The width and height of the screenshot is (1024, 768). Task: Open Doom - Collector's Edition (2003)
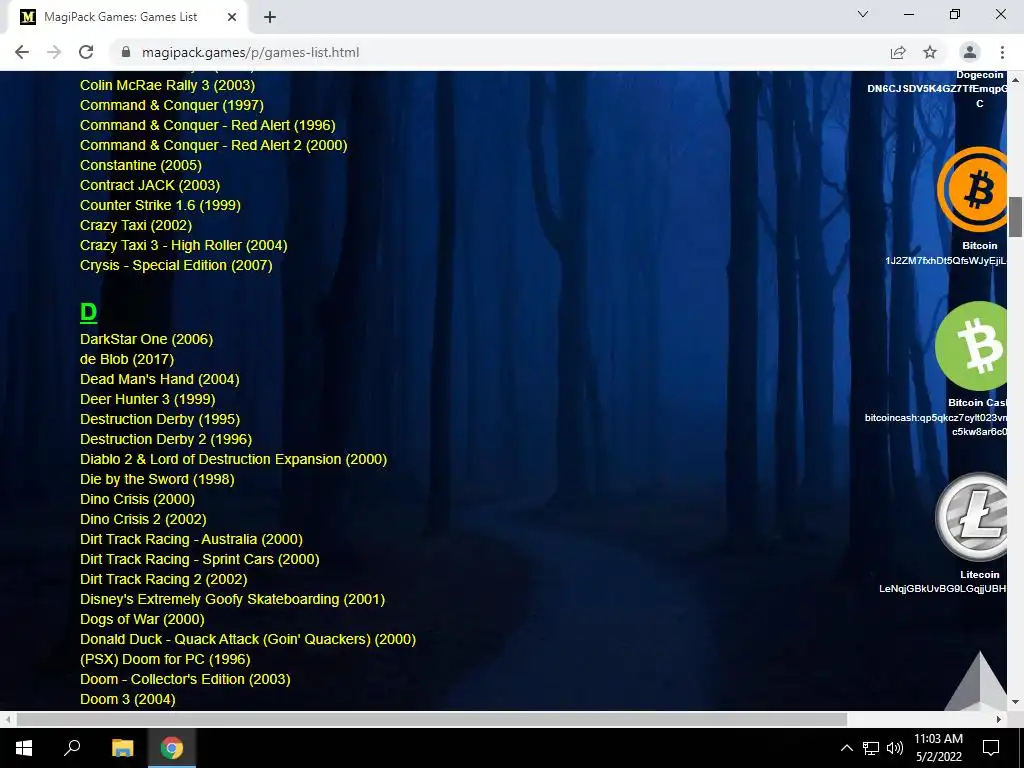(x=185, y=679)
